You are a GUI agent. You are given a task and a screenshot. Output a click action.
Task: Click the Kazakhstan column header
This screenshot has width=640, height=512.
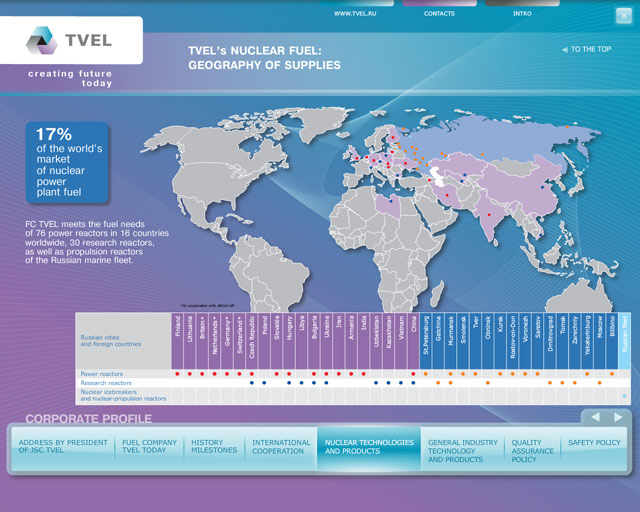click(389, 341)
